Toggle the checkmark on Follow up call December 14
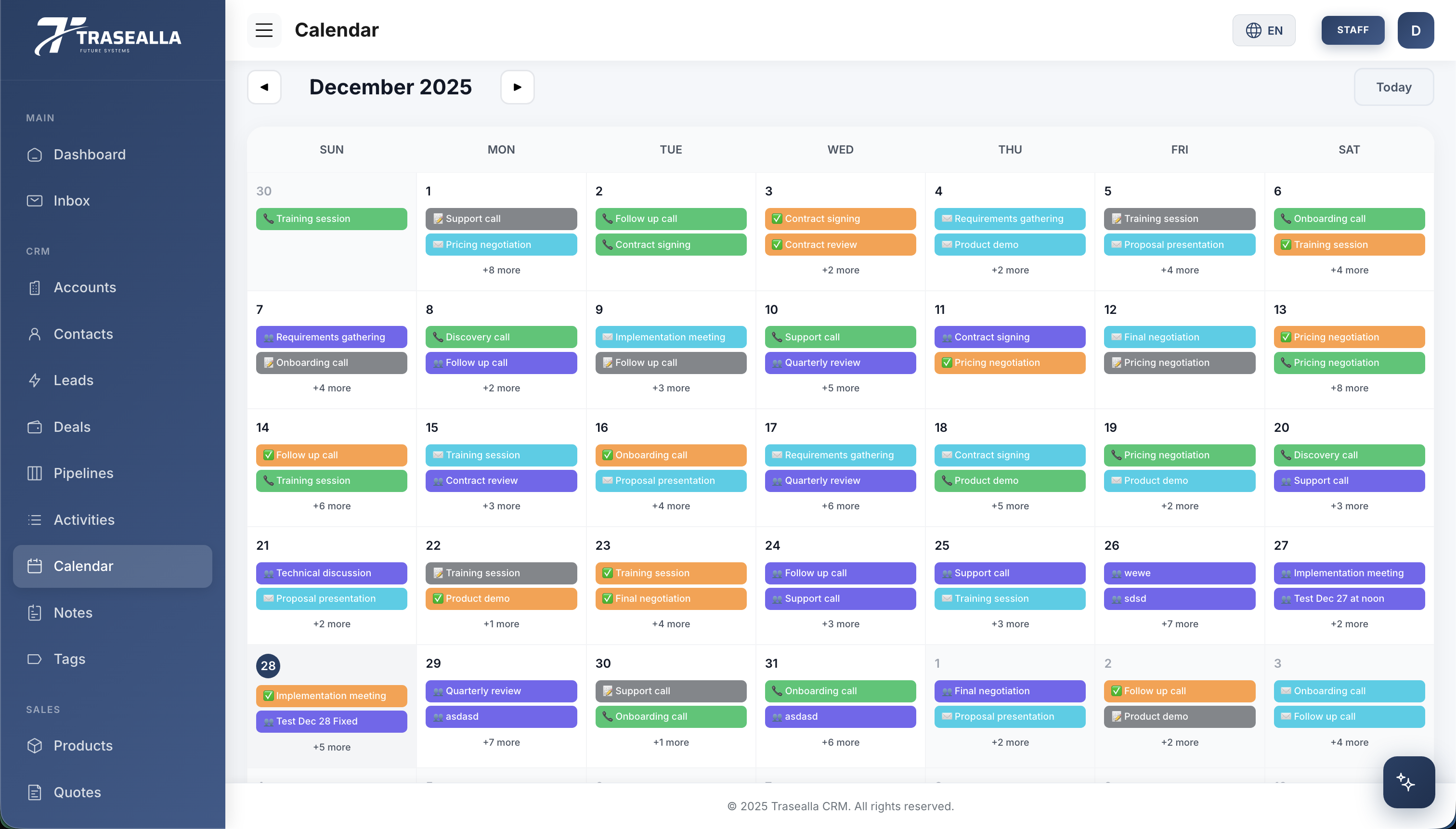 pos(268,455)
